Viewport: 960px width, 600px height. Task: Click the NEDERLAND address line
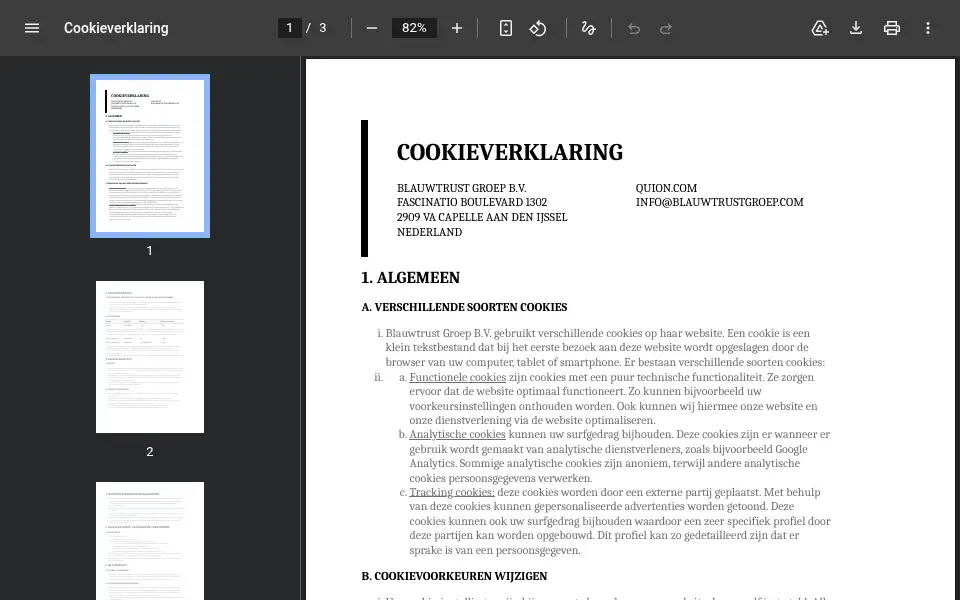pyautogui.click(x=429, y=232)
